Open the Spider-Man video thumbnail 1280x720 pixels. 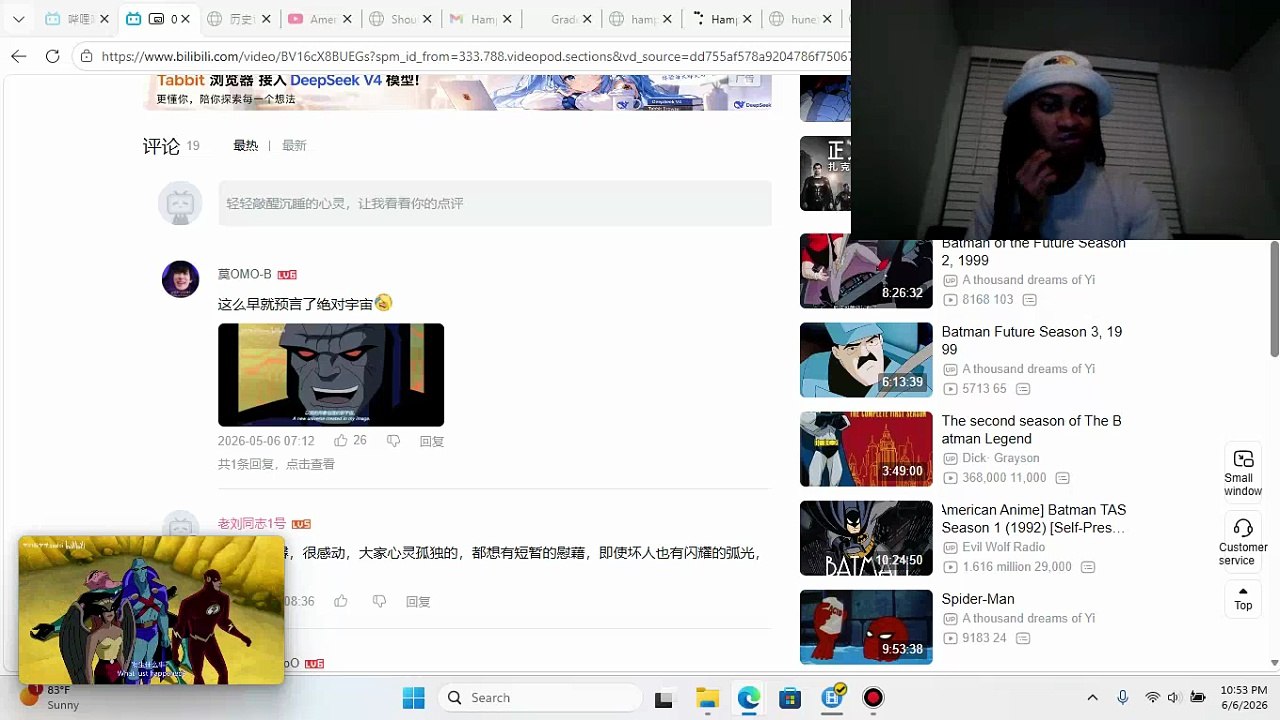coord(866,627)
